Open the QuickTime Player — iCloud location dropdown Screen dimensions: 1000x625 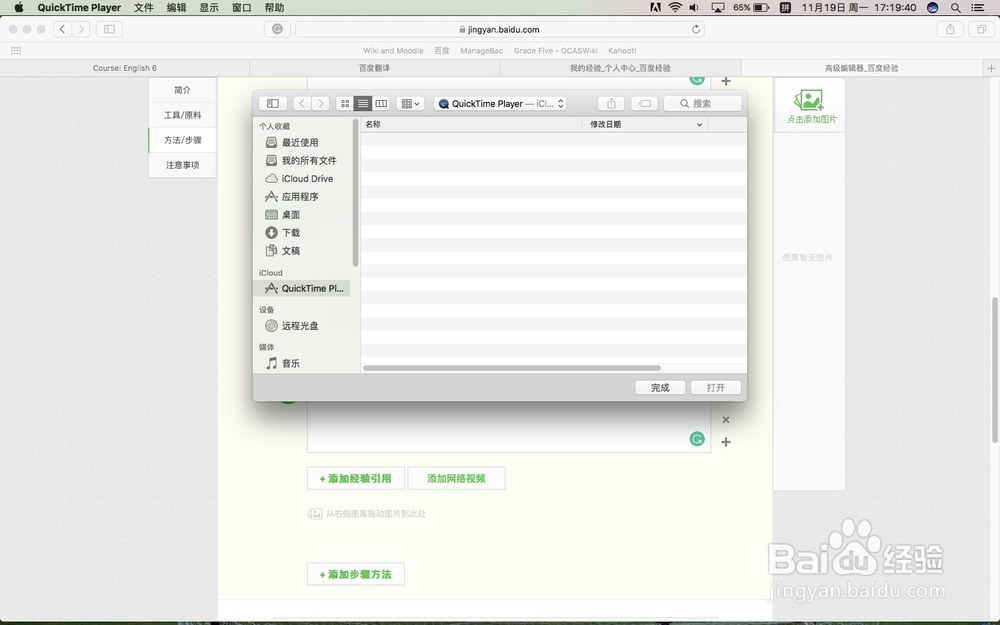coord(501,103)
